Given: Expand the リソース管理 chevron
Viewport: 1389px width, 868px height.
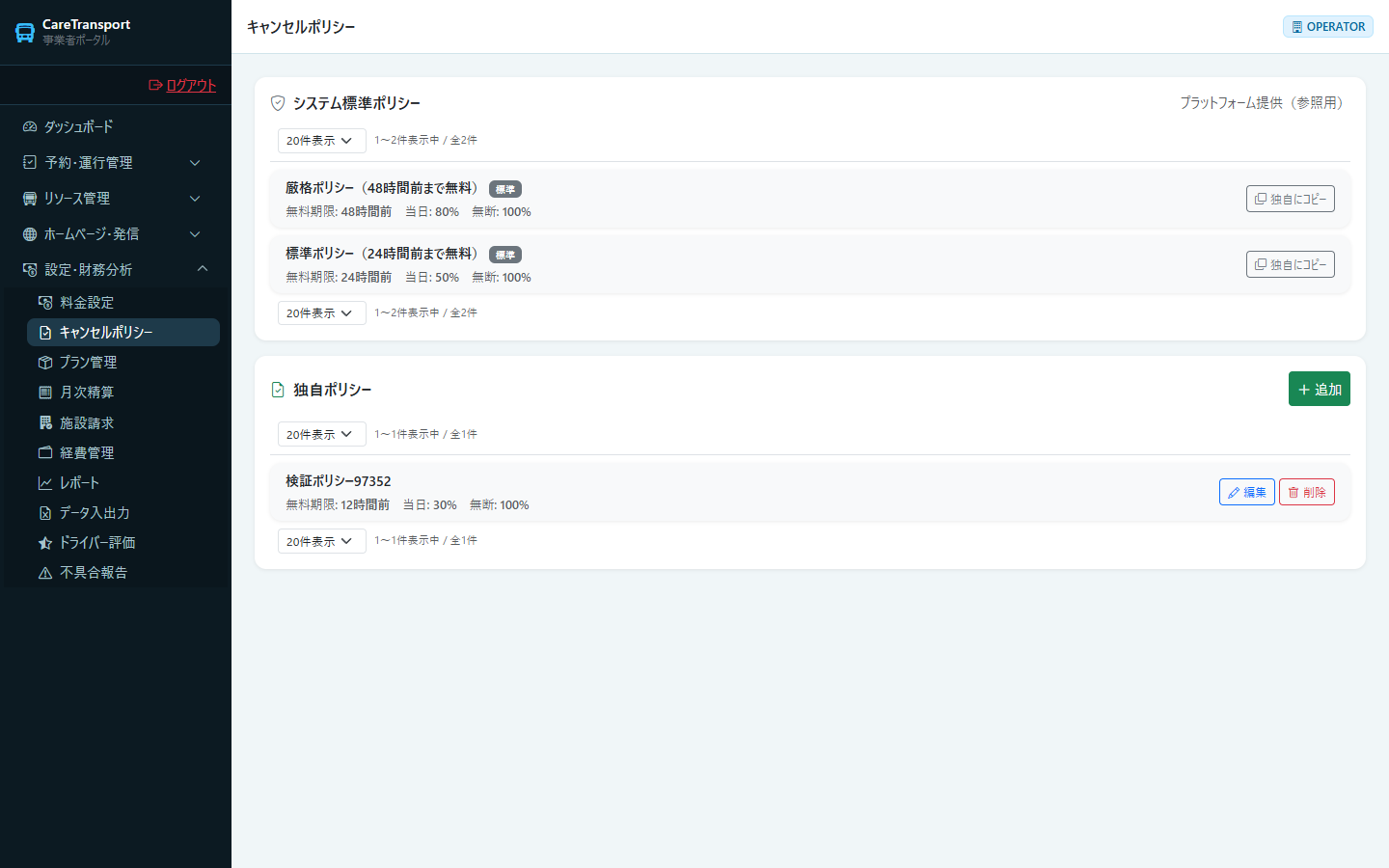Looking at the screenshot, I should pyautogui.click(x=195, y=199).
